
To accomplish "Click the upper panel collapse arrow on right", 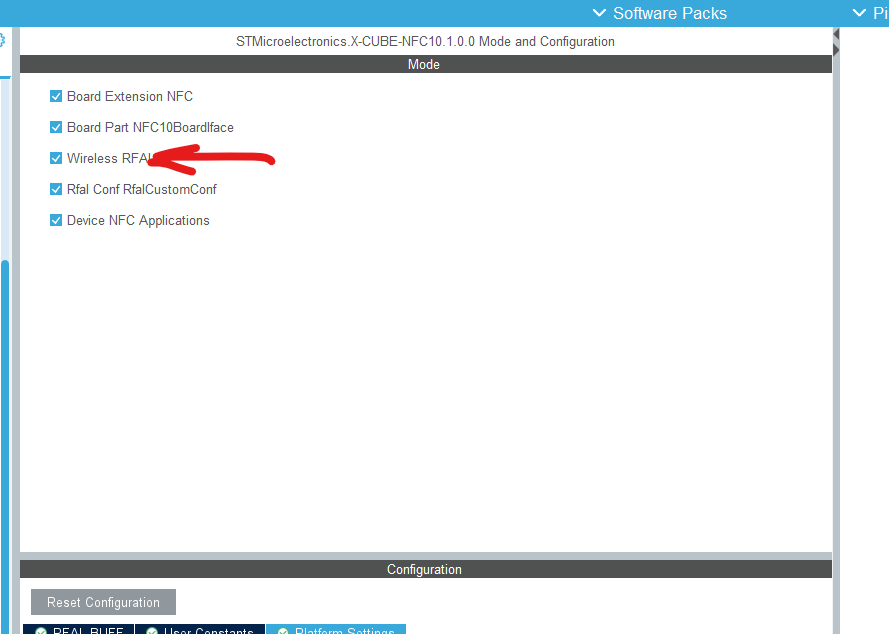I will (x=836, y=35).
